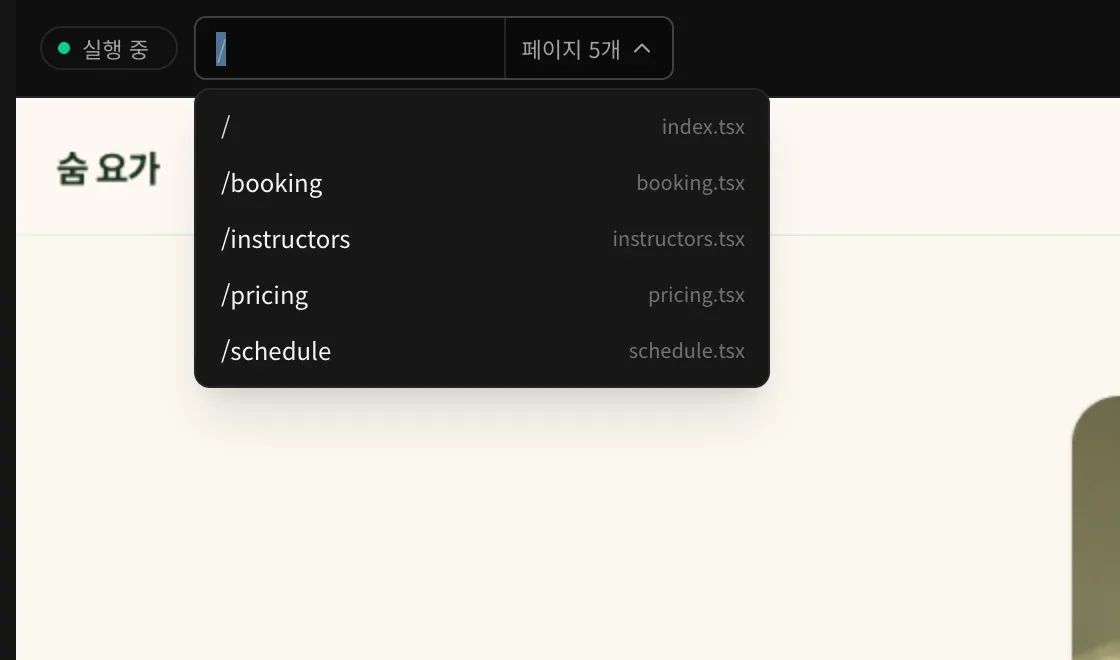Click the 실행 중 status badge
1120x660 pixels.
109,49
